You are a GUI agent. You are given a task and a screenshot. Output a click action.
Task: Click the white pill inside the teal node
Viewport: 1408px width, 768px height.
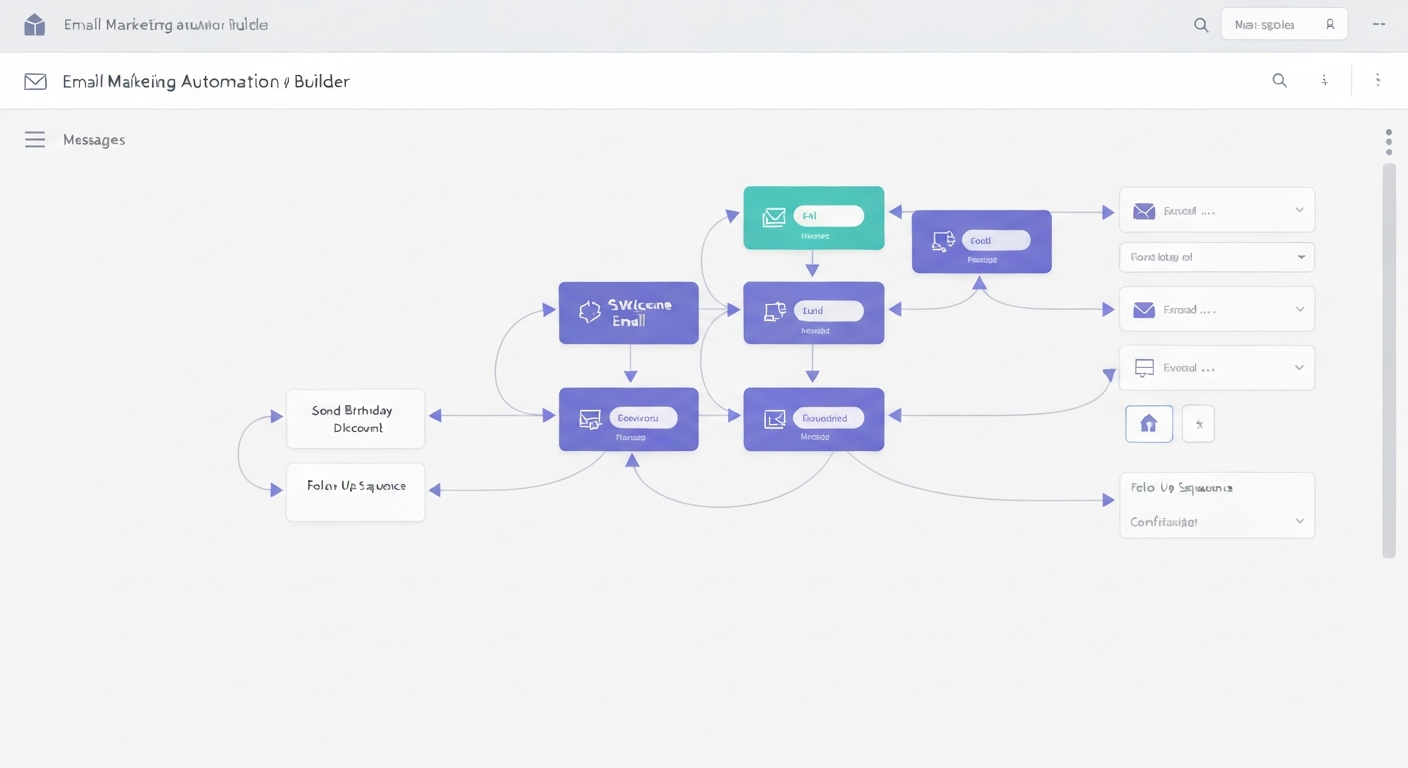[x=828, y=215]
